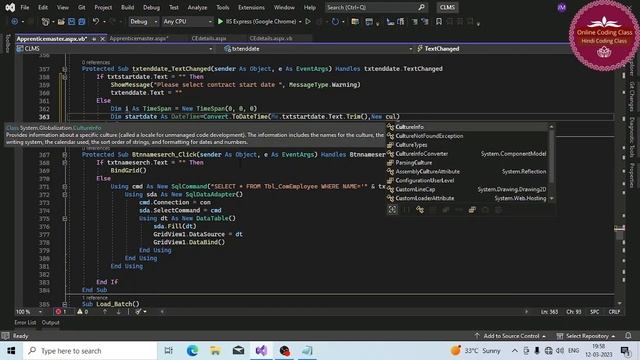Collapse the Using dt block at line 375
The height and width of the screenshot is (360, 640).
[x=64, y=218]
